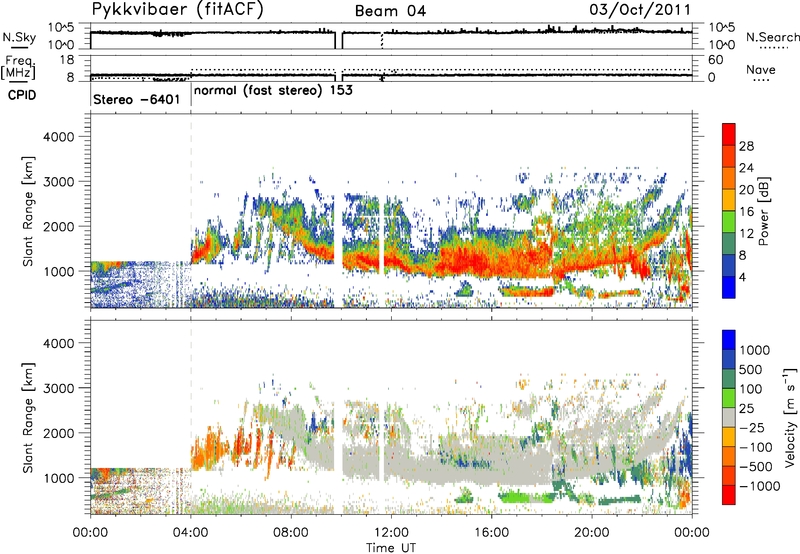Screen dimensions: 800x554
Task: Click the 'N.Sky' legend label
Action: coord(19,37)
